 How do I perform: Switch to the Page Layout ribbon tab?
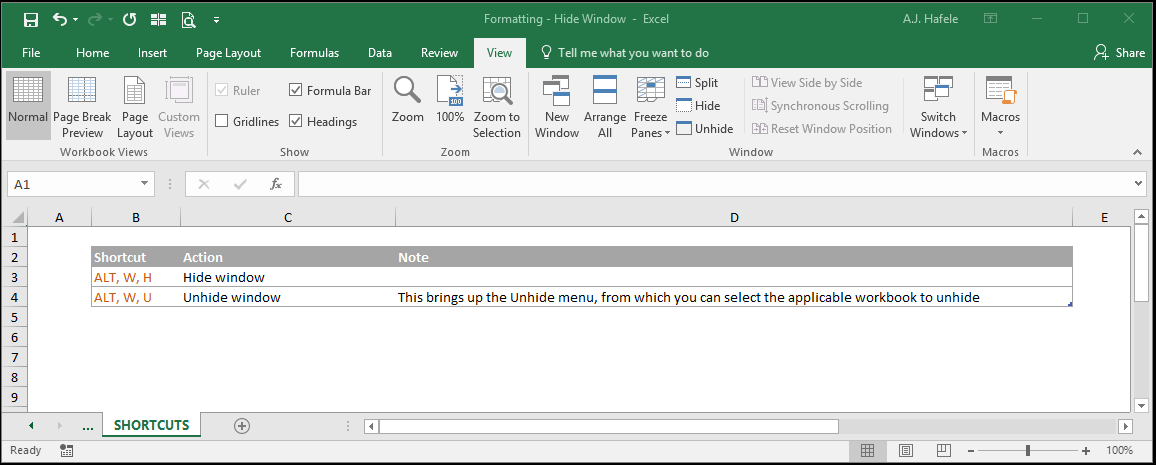(x=229, y=53)
